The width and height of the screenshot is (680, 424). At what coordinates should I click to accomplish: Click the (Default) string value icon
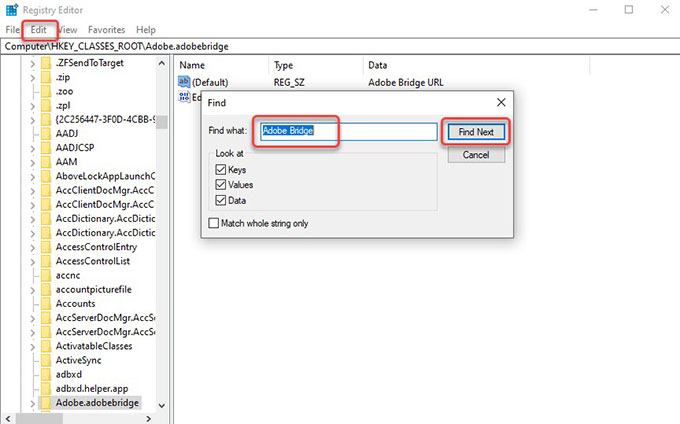(184, 82)
